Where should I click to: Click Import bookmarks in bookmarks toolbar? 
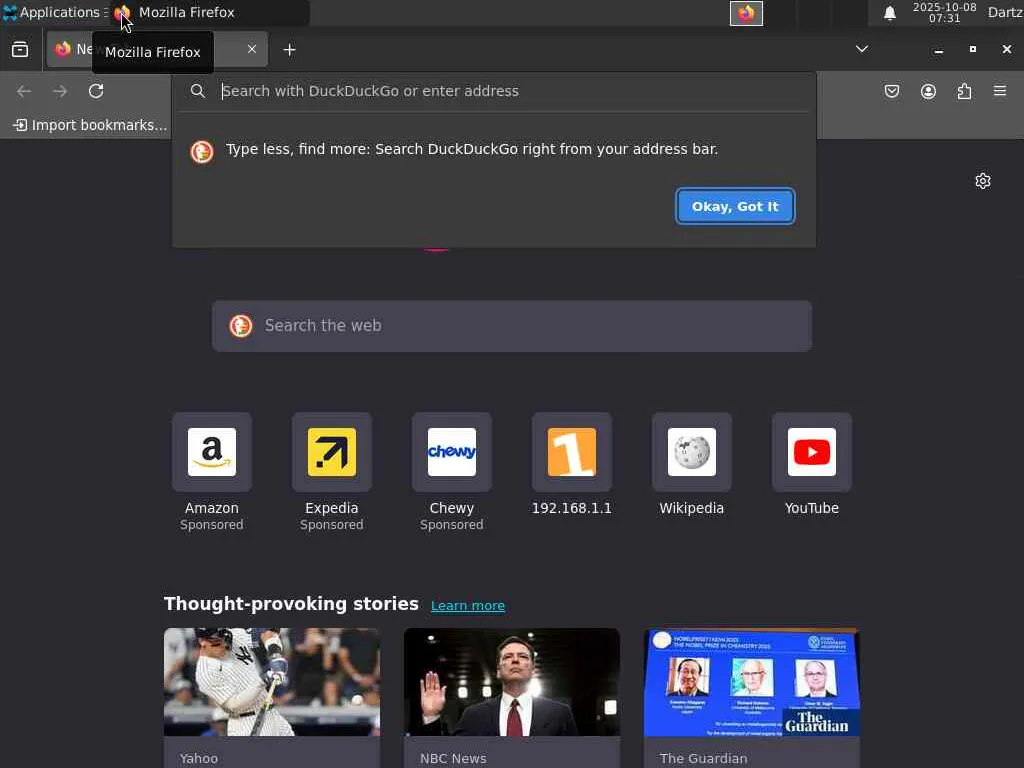[90, 125]
